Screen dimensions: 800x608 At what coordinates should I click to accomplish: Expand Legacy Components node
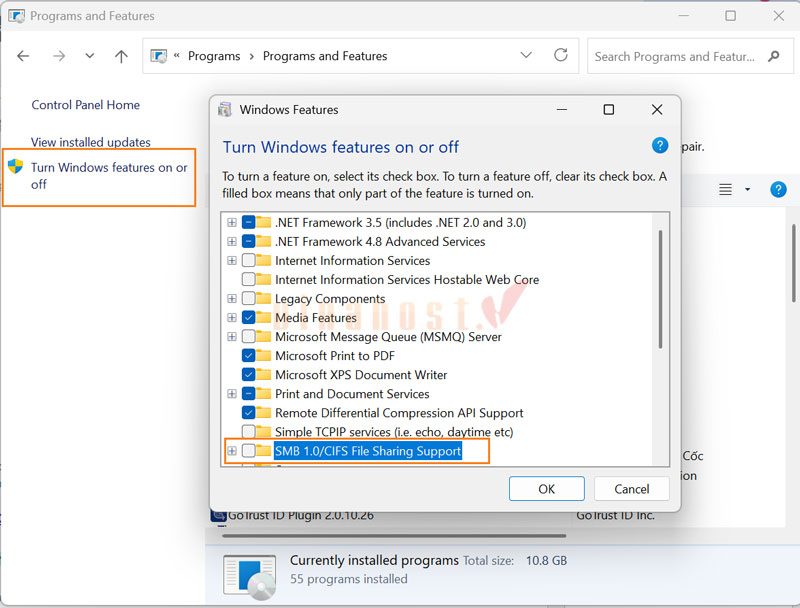pyautogui.click(x=232, y=298)
